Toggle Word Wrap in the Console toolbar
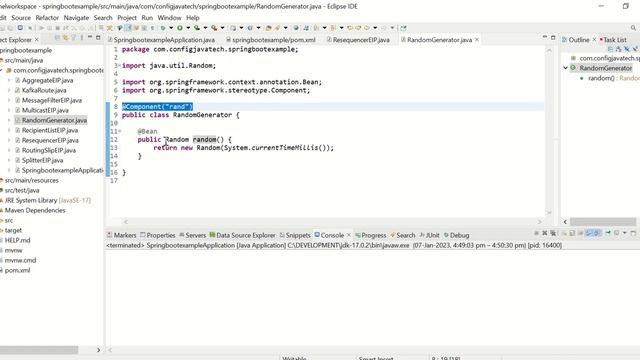 pos(580,233)
